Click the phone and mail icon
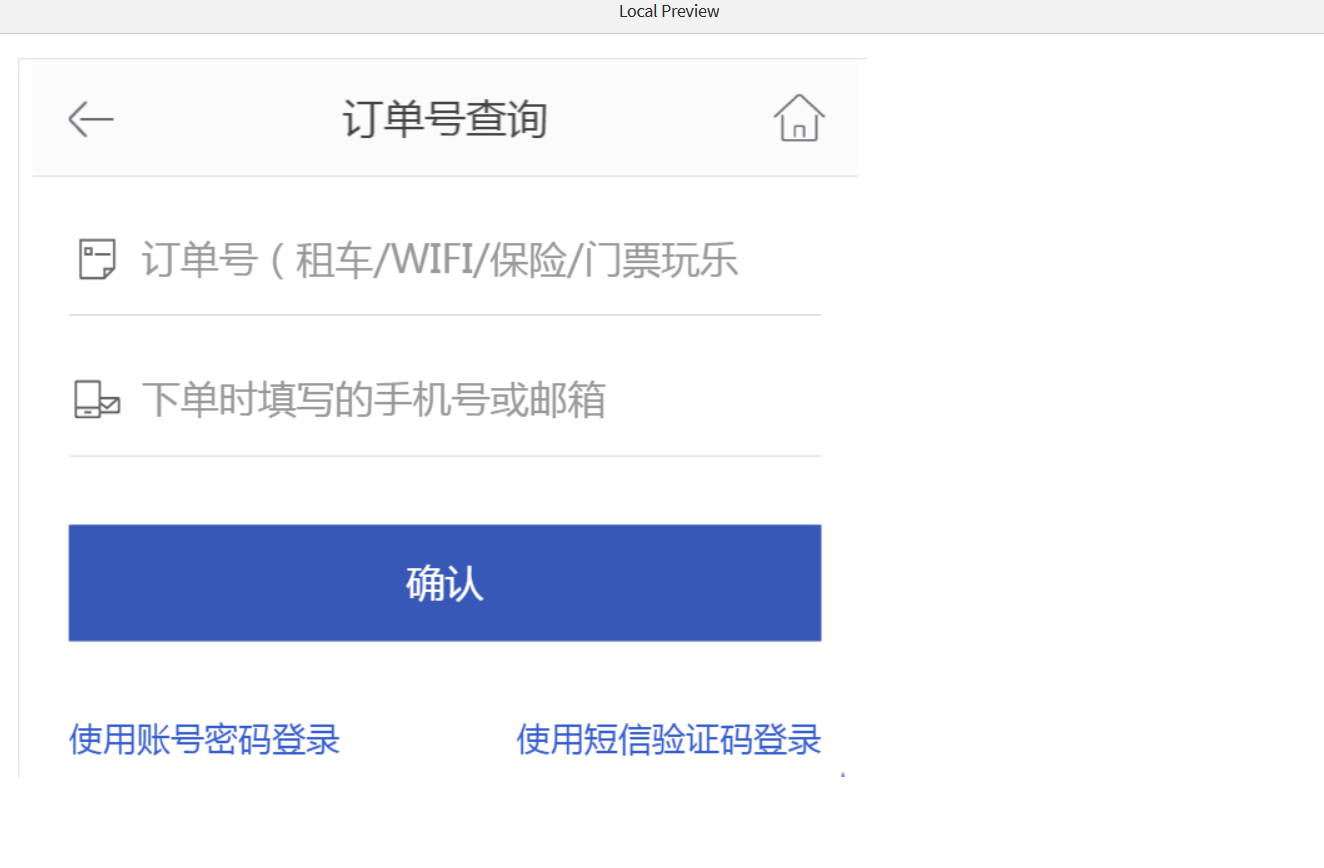The width and height of the screenshot is (1324, 868). click(x=97, y=400)
